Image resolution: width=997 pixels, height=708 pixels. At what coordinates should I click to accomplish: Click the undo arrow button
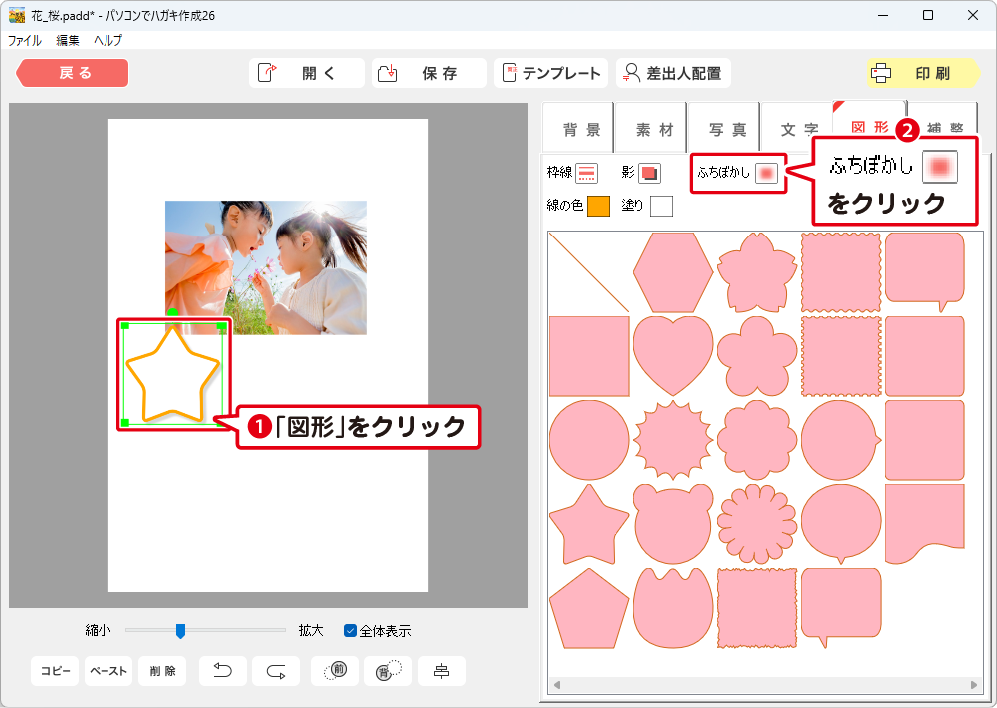tap(223, 671)
